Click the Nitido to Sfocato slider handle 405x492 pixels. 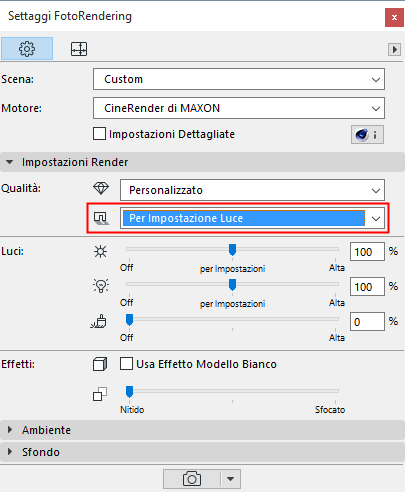pyautogui.click(x=129, y=392)
